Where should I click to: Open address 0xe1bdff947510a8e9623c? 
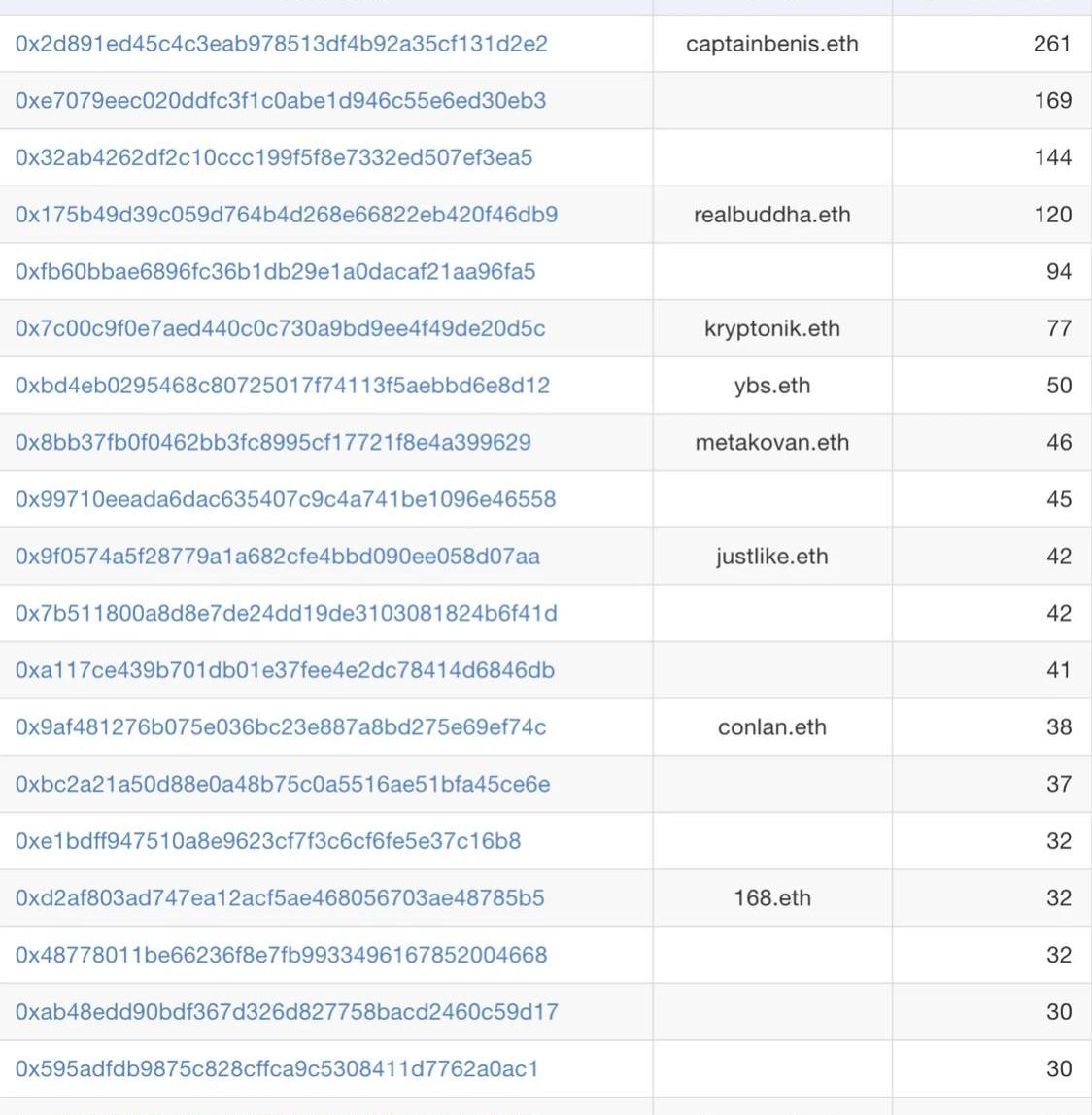268,840
